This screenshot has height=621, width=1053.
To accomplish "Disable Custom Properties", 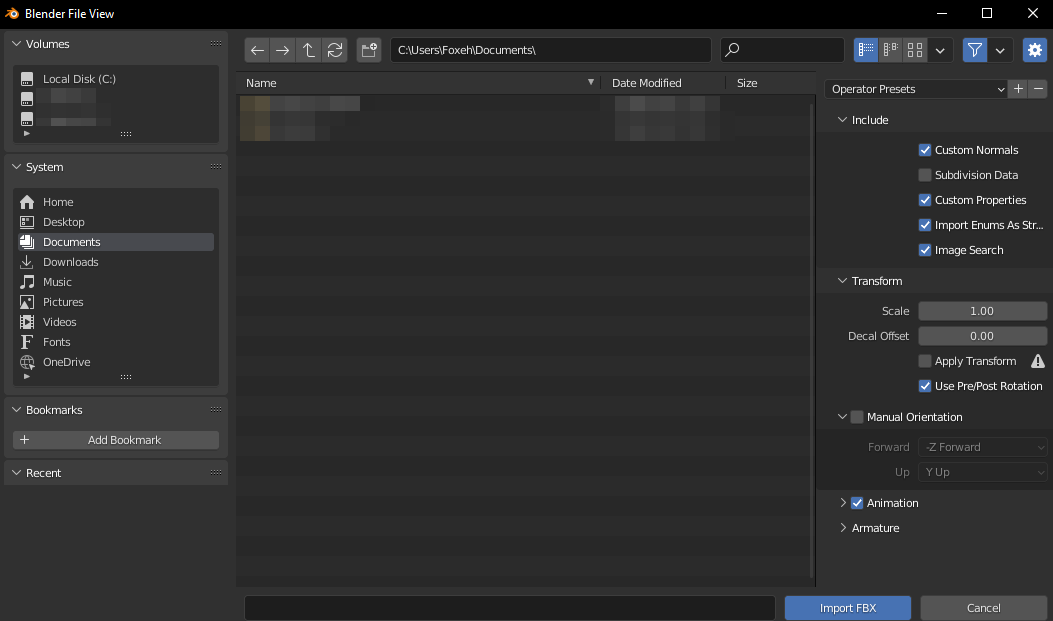I will click(x=925, y=200).
